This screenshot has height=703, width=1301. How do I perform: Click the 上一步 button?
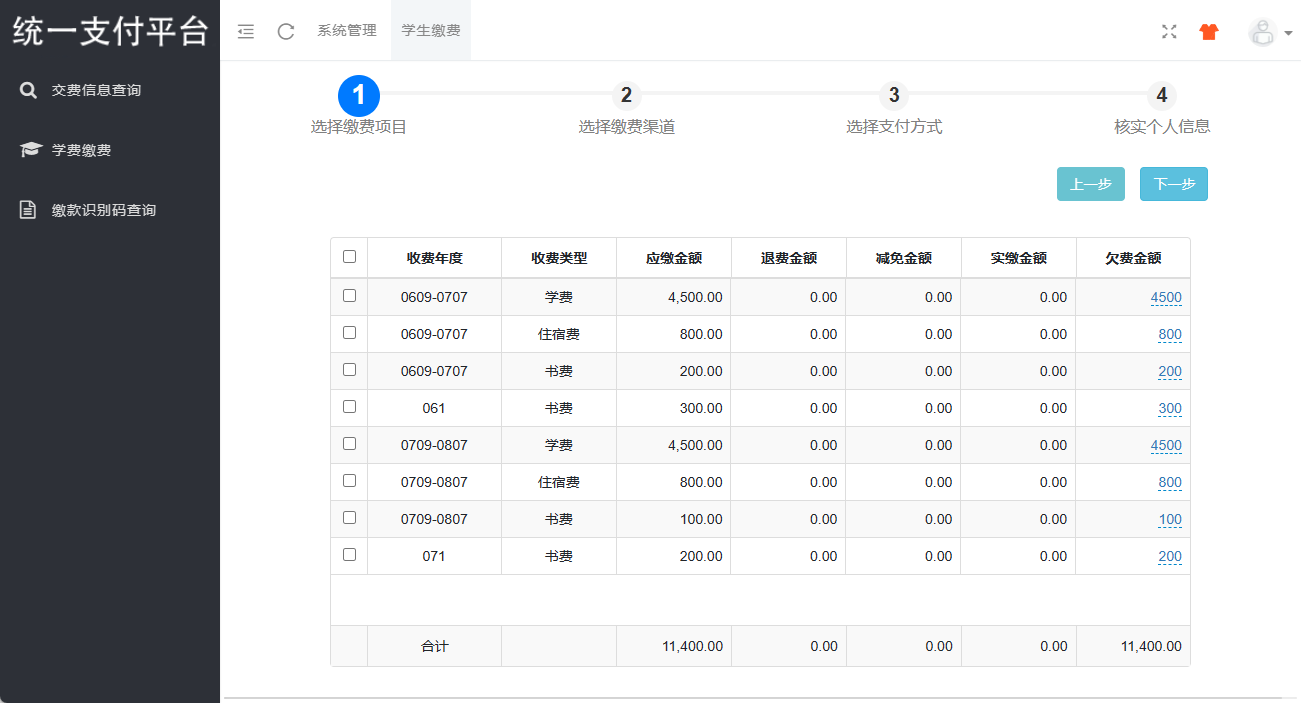coord(1091,184)
